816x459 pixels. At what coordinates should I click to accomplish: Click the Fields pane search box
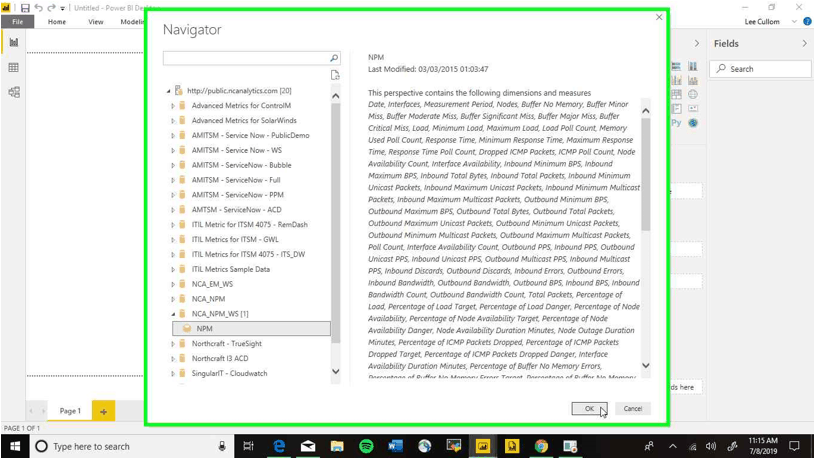click(760, 69)
